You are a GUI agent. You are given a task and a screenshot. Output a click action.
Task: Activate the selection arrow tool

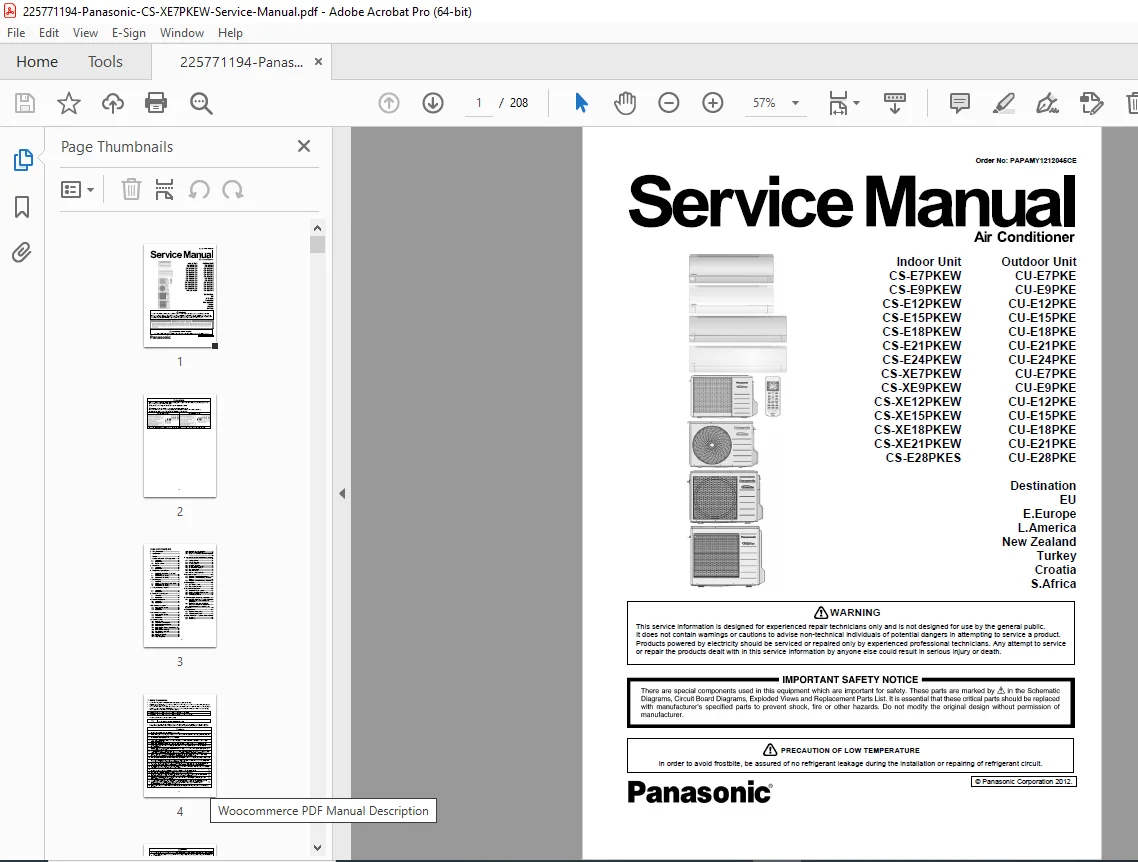click(x=581, y=103)
